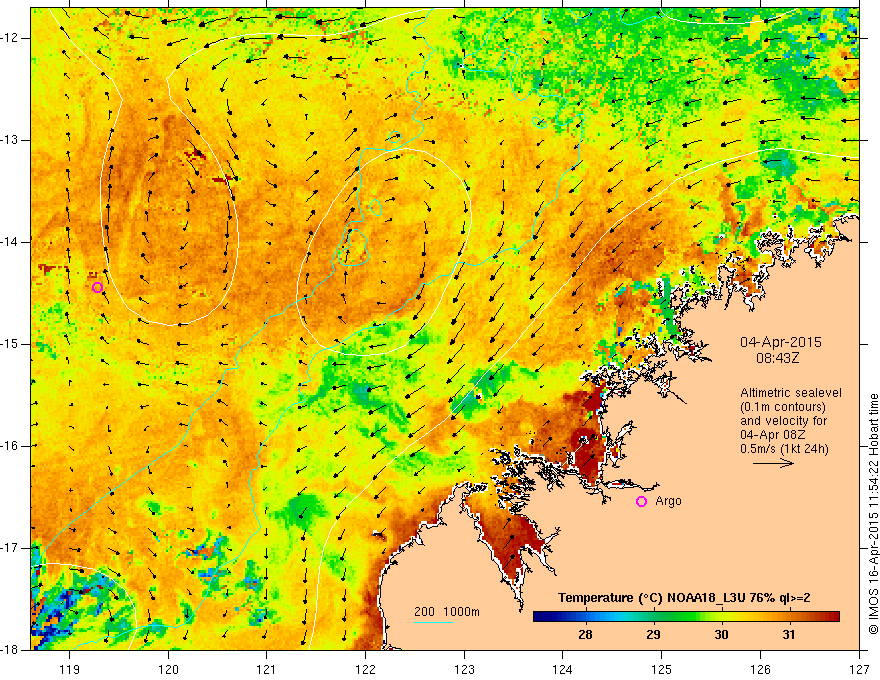This screenshot has height=680, width=880.
Task: Click the magenta Argo float marker near 119
Action: [x=97, y=287]
